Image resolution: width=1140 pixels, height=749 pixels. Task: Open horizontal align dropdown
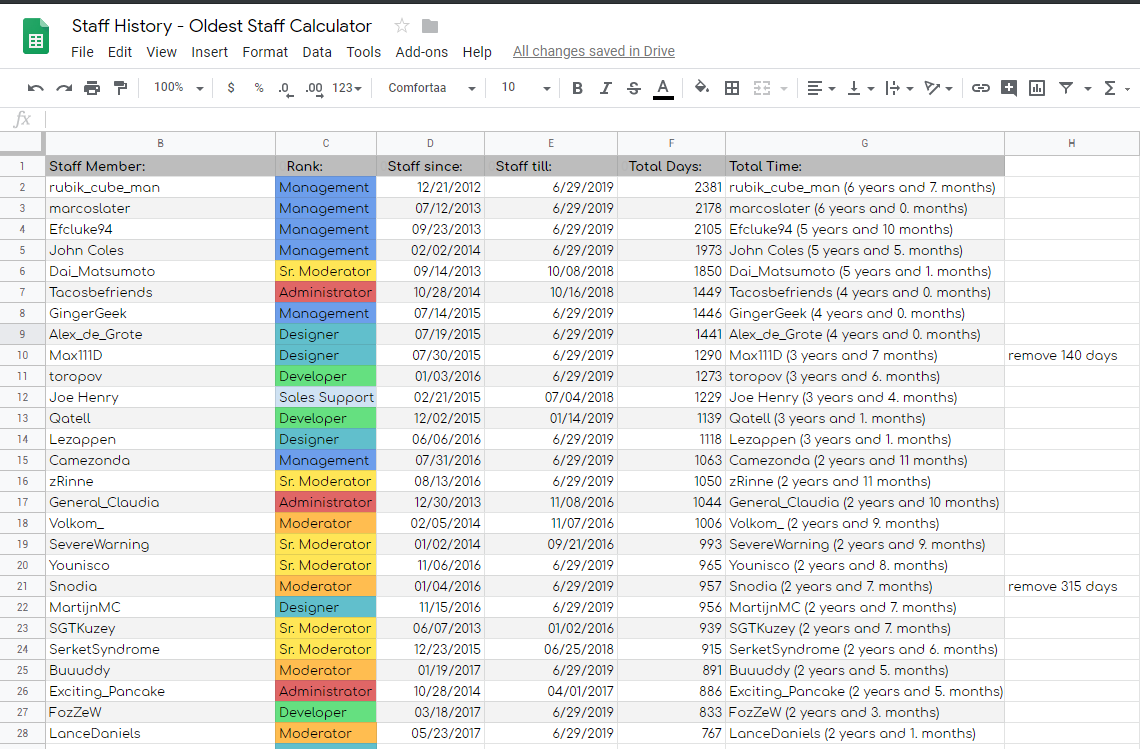point(821,88)
